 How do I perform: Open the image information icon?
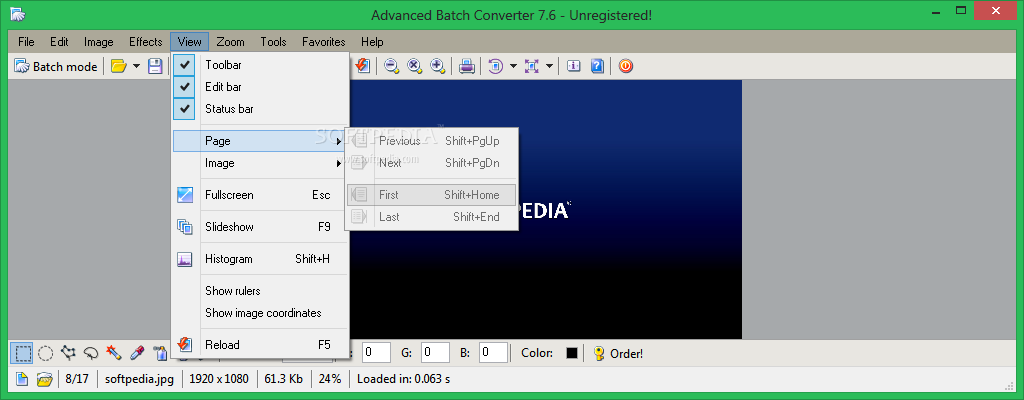coord(574,66)
